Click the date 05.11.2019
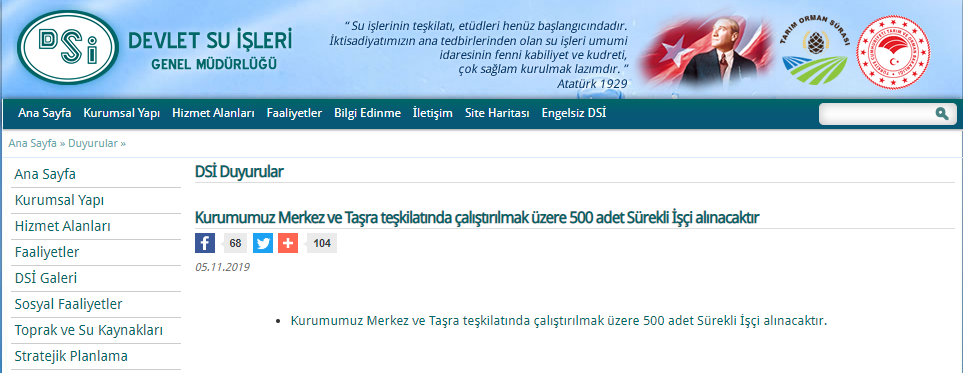Image resolution: width=963 pixels, height=373 pixels. pos(222,267)
